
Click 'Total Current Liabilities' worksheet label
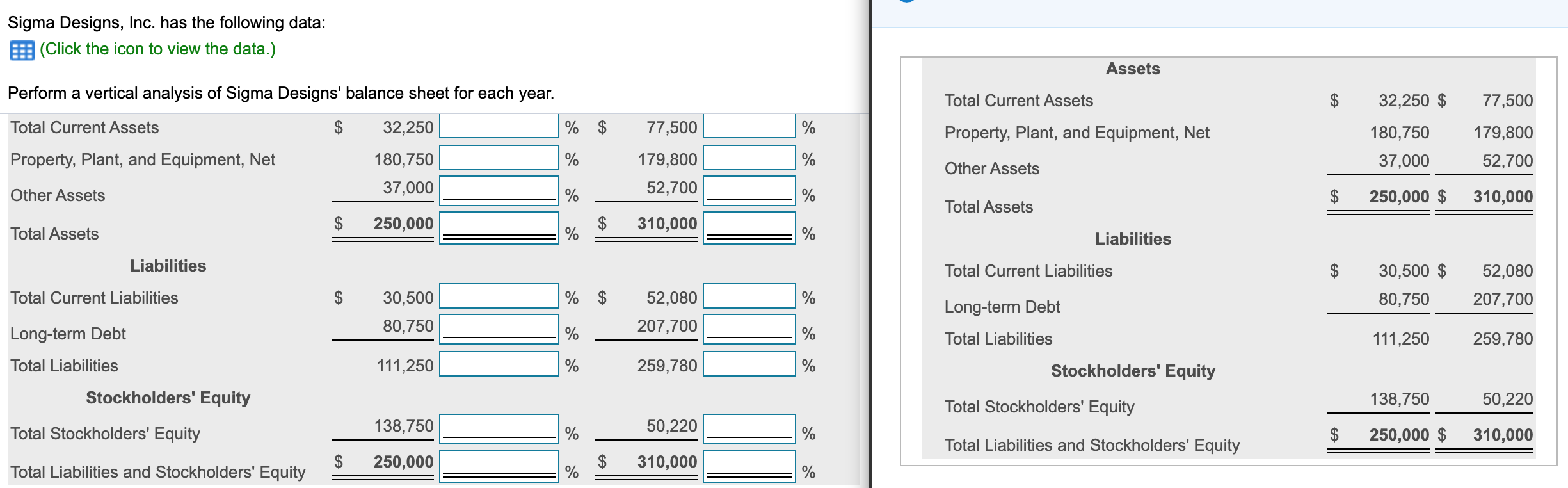[94, 298]
